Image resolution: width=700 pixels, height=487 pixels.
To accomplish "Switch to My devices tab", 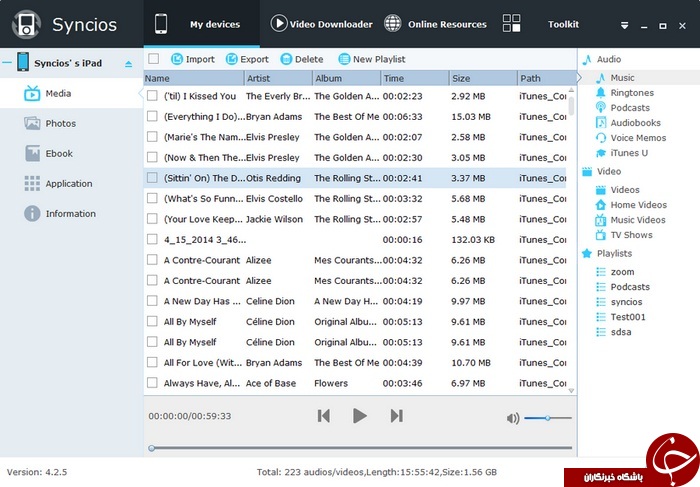I will point(201,24).
